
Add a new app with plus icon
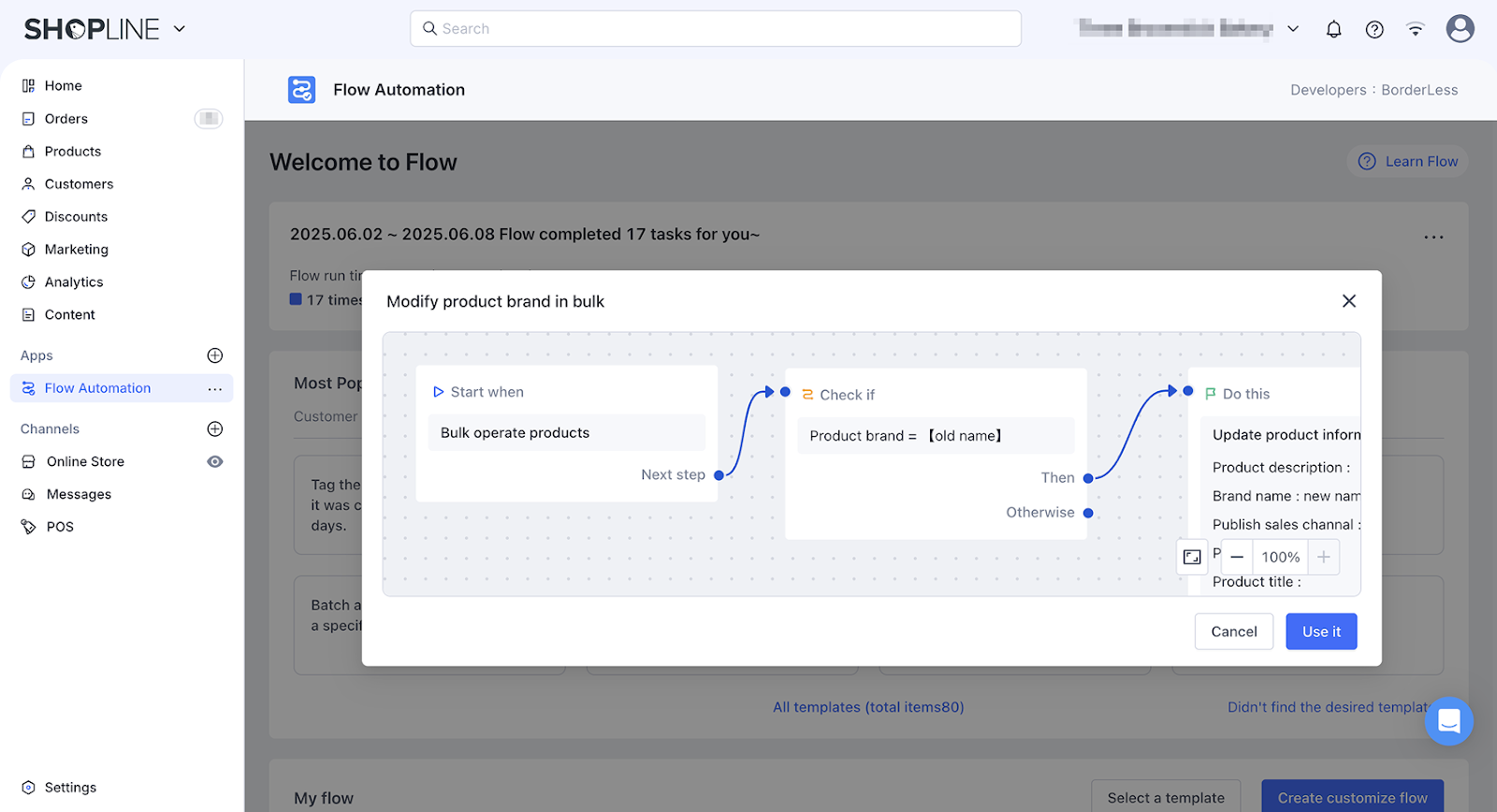215,355
